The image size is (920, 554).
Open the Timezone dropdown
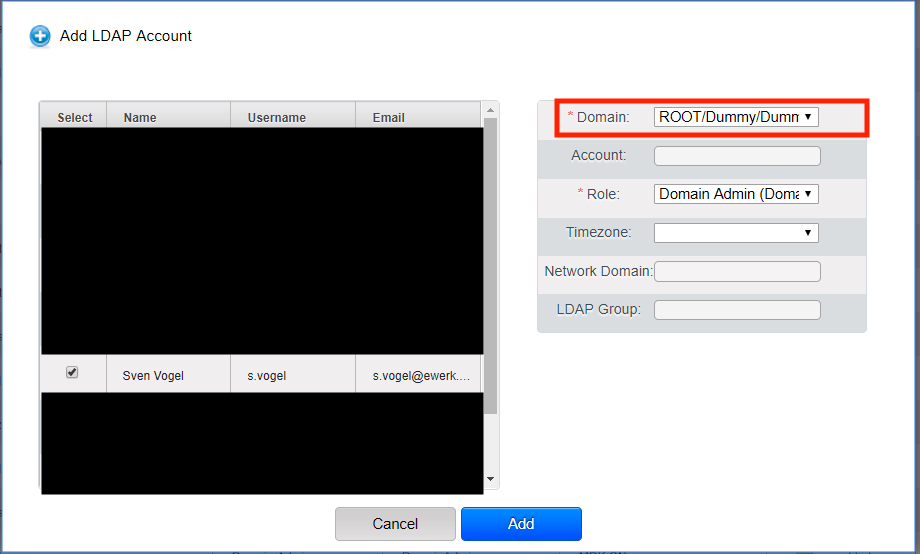(736, 233)
